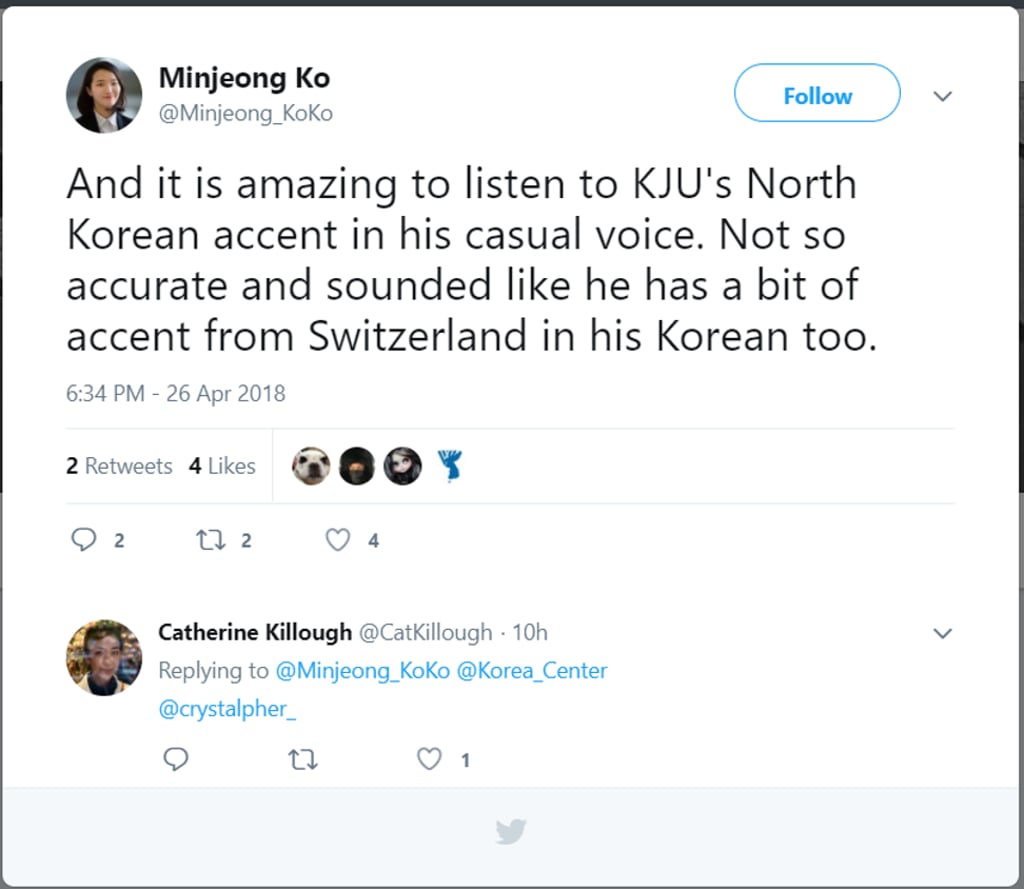Screen dimensions: 1024x889
Task: Click the Twitter bird logo at bottom
Action: [511, 831]
